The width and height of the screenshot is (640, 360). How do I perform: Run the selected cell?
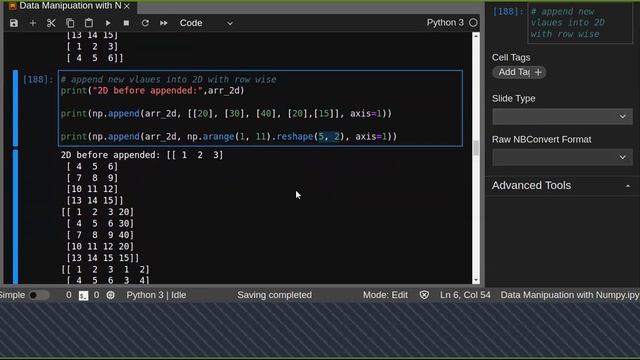point(108,23)
